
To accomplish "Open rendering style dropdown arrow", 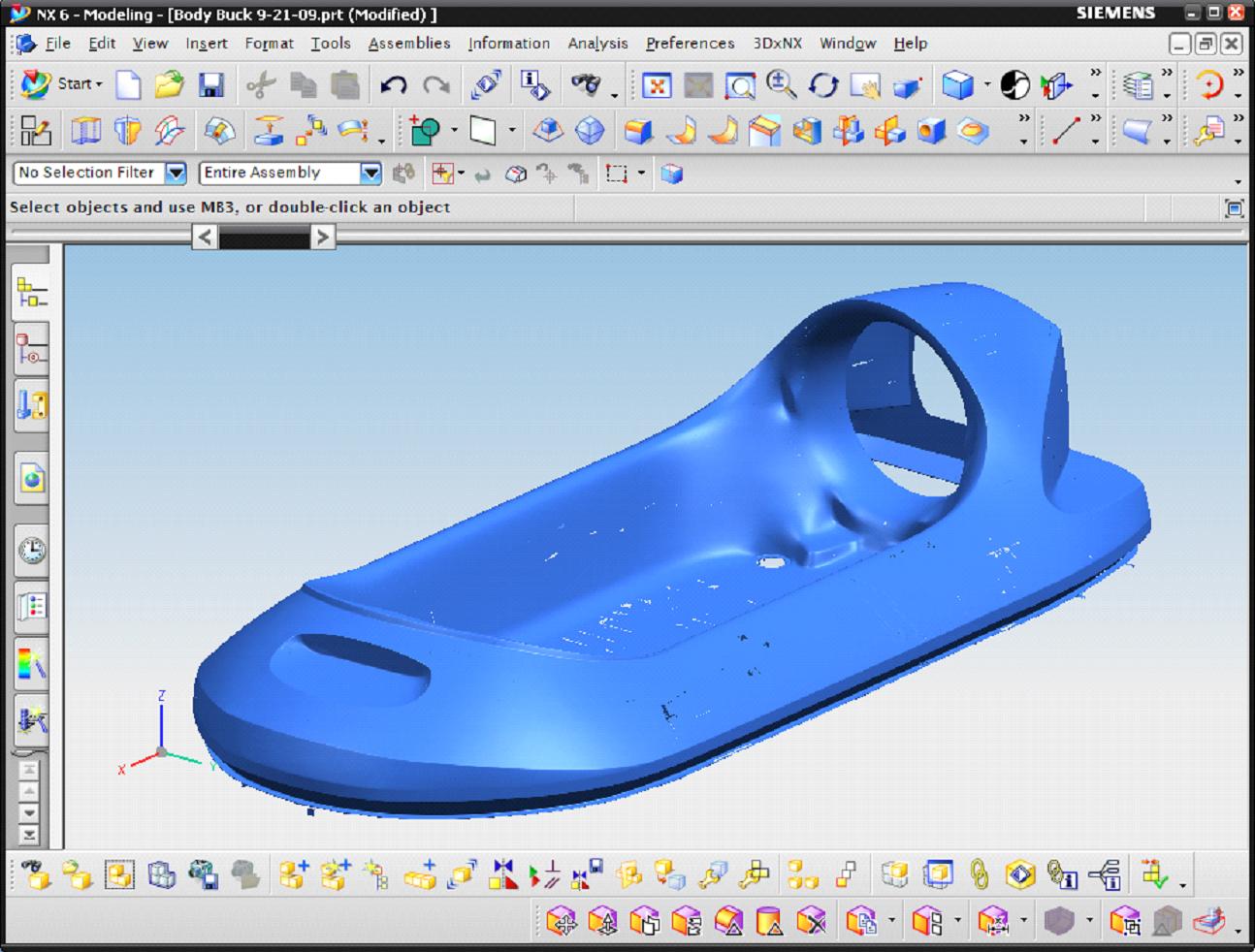I will [x=987, y=84].
